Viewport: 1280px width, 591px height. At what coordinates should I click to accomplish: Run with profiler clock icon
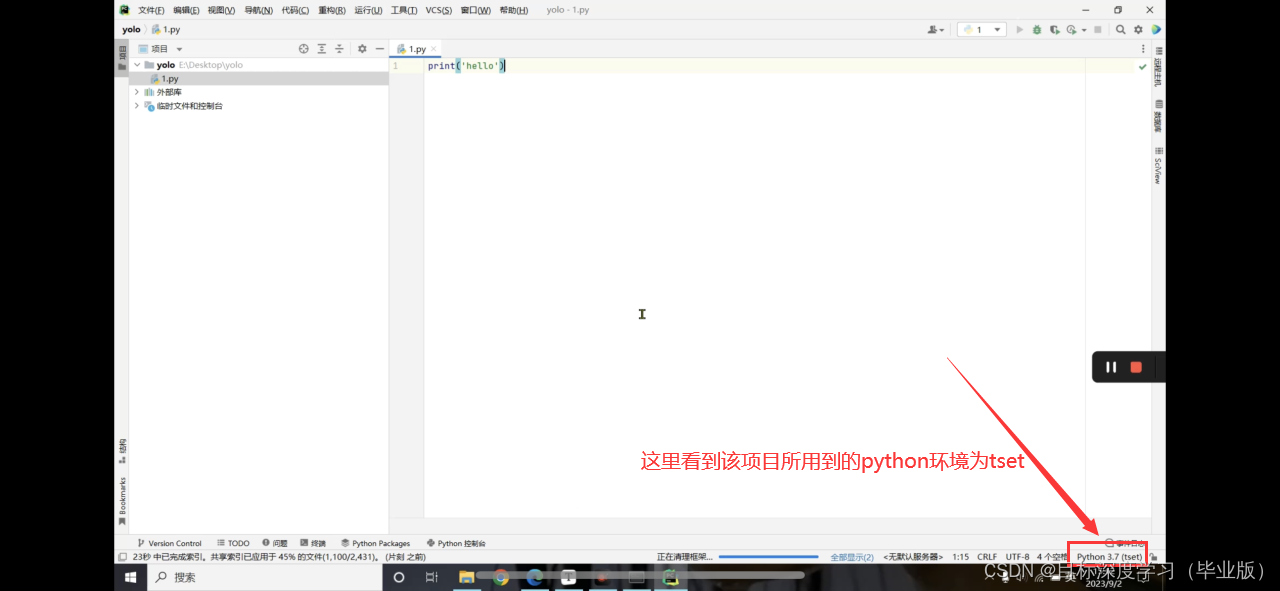tap(1071, 30)
